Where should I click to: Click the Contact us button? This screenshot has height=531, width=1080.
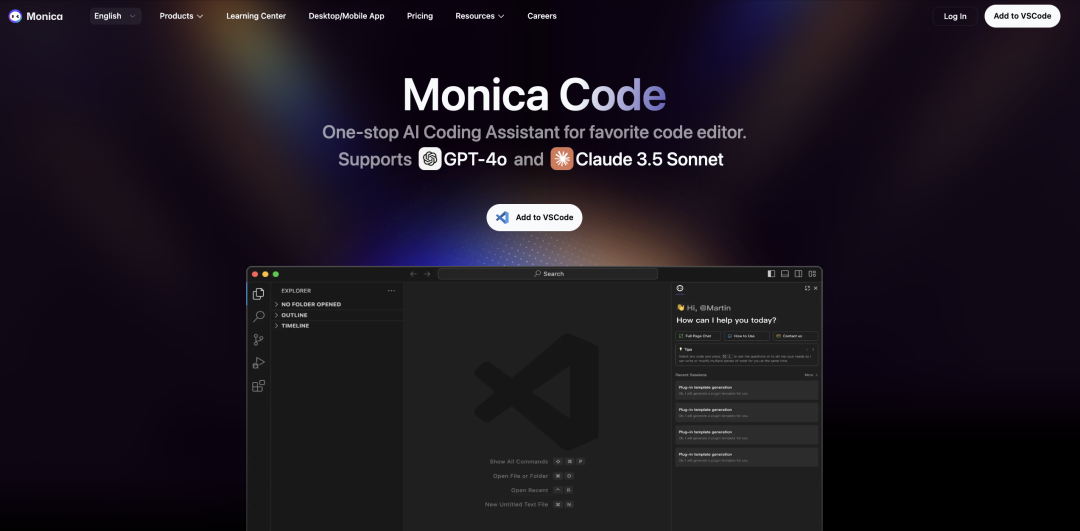tap(796, 336)
